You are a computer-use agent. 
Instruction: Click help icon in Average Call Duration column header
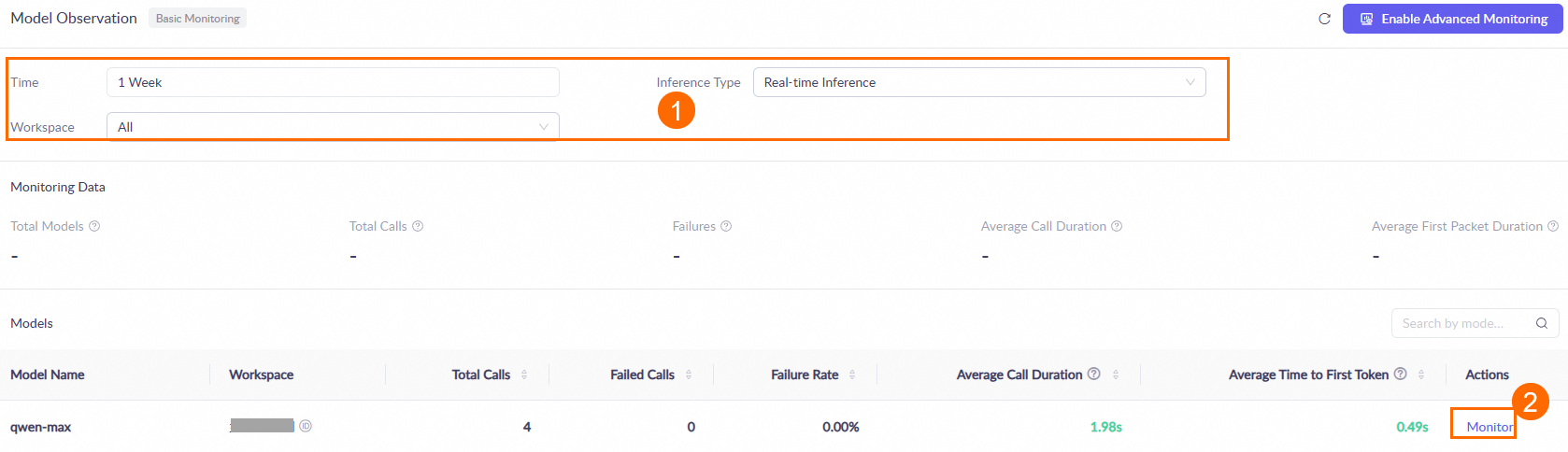point(1094,374)
